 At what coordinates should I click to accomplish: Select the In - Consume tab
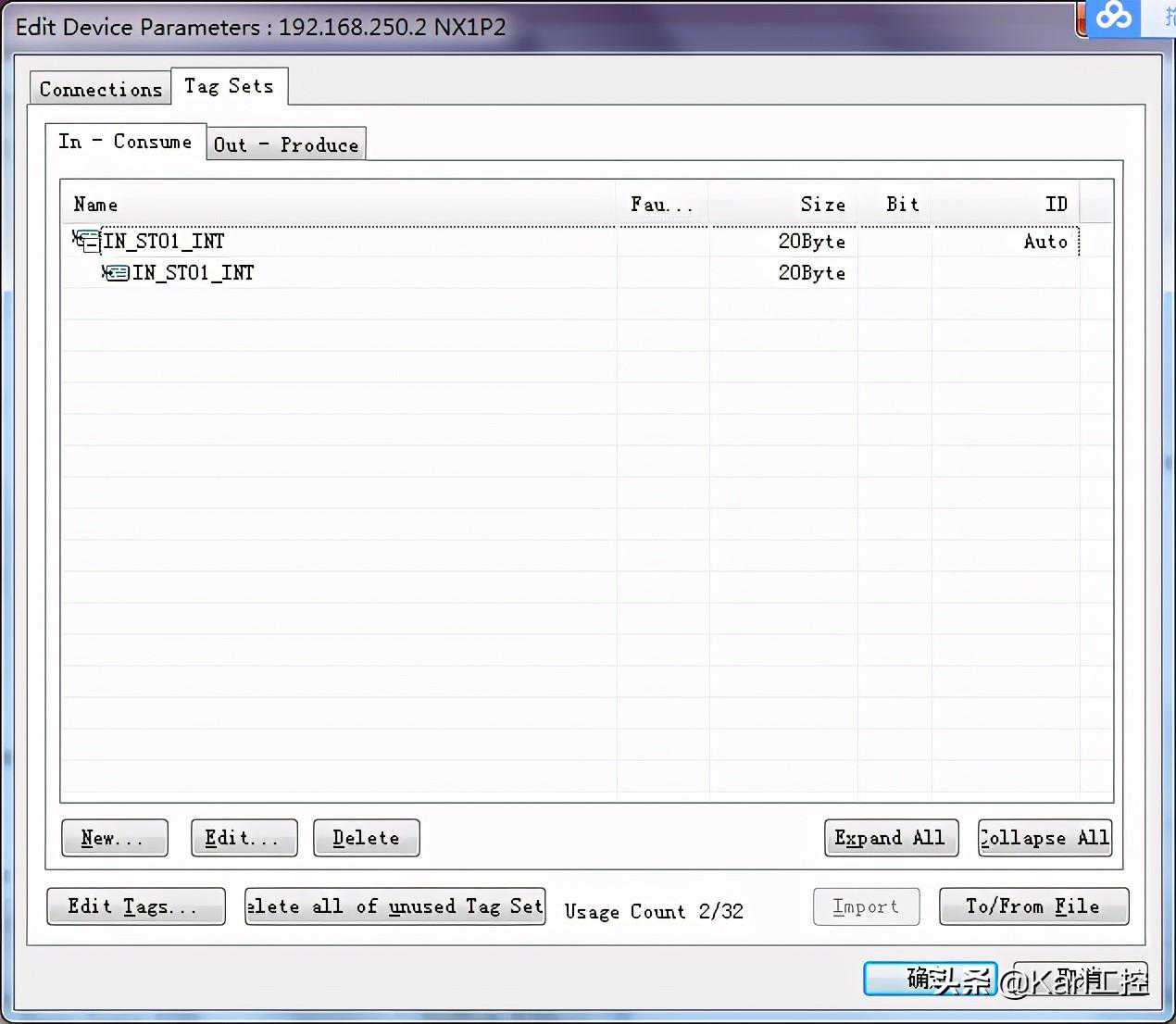point(125,142)
